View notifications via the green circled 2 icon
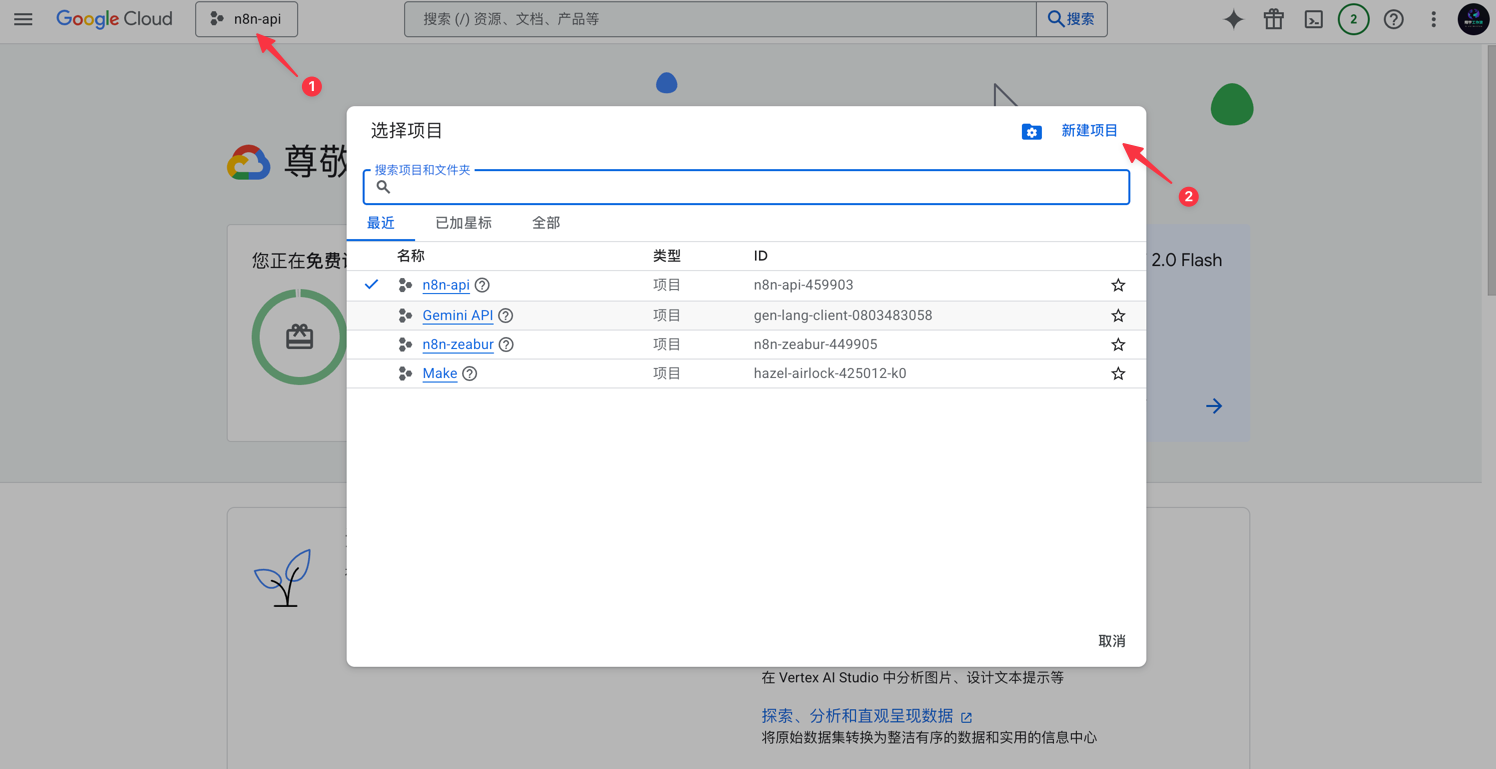 click(x=1353, y=19)
